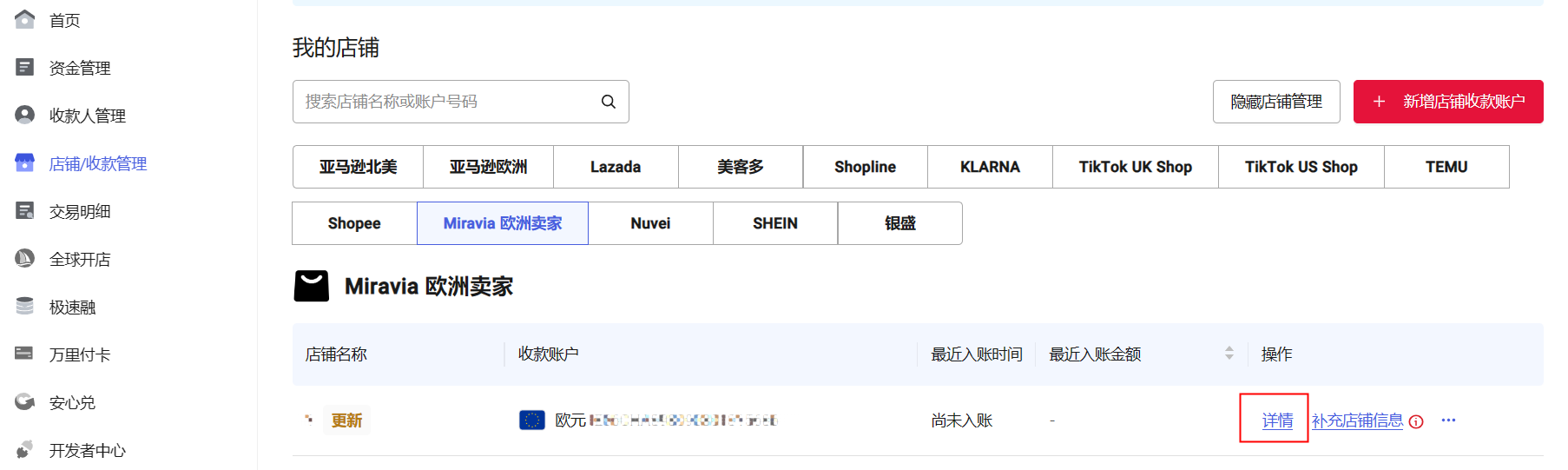Click the store name search field
The image size is (1568, 470).
tap(447, 102)
